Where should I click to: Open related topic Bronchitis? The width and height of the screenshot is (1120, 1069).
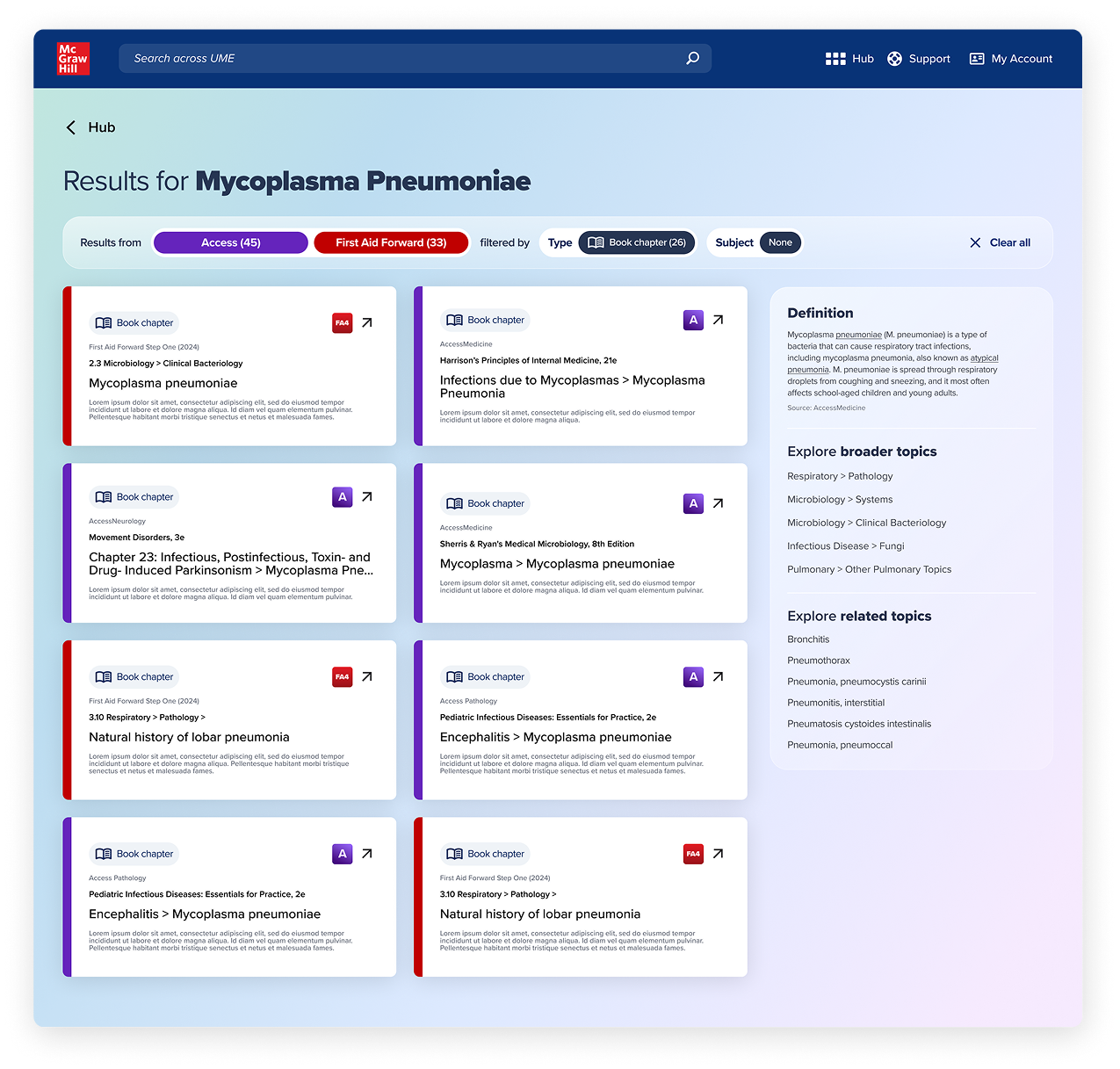pos(808,639)
